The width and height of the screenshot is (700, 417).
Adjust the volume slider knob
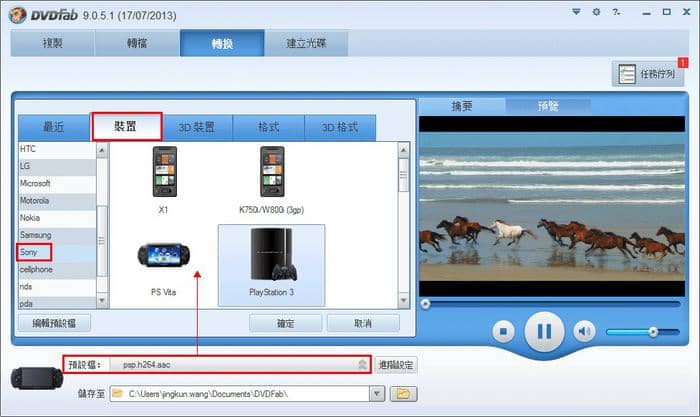[653, 332]
